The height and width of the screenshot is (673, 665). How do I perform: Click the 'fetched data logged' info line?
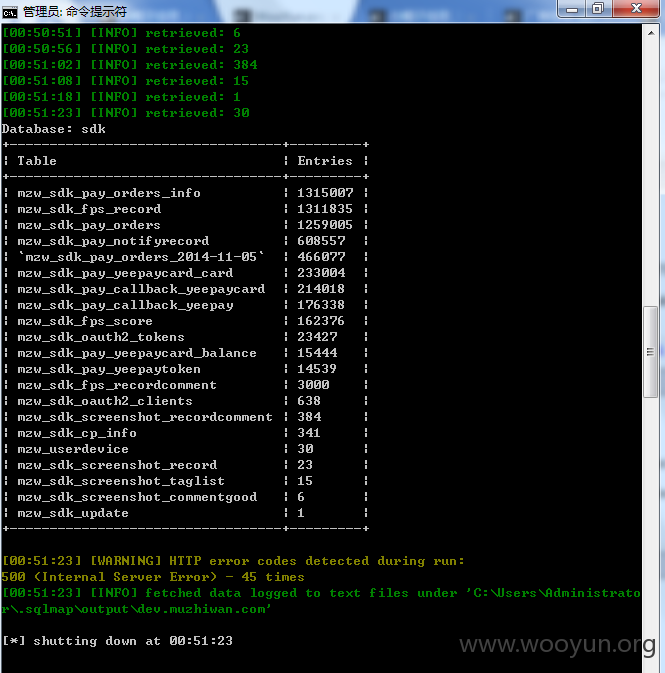pos(321,594)
